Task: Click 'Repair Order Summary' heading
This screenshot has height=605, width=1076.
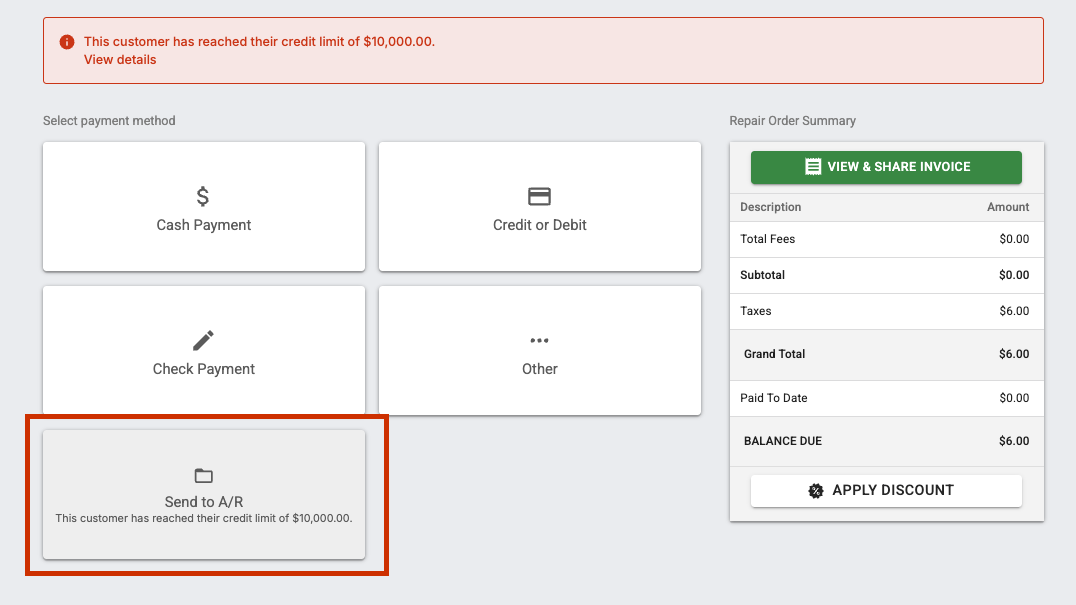Action: [793, 121]
